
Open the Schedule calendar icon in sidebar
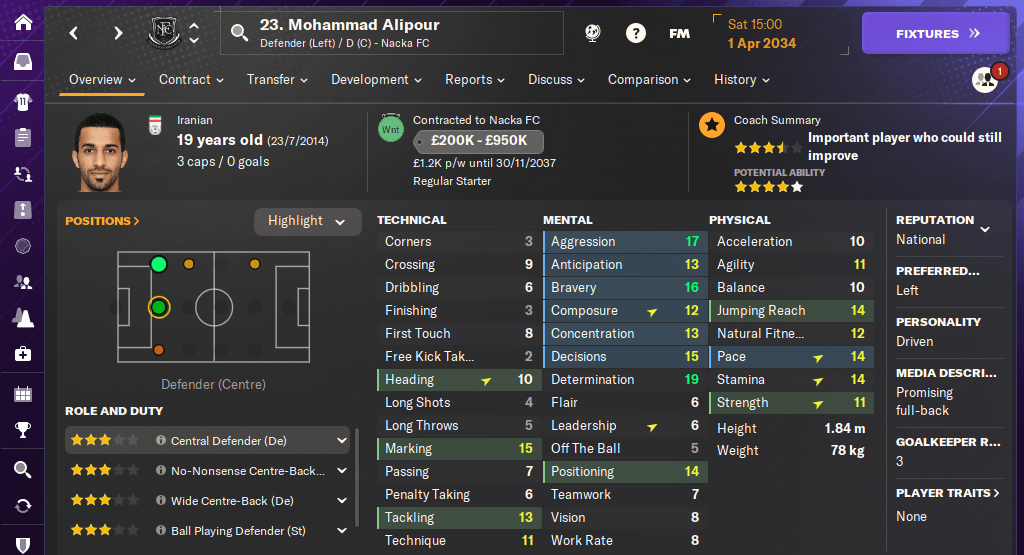[22, 393]
